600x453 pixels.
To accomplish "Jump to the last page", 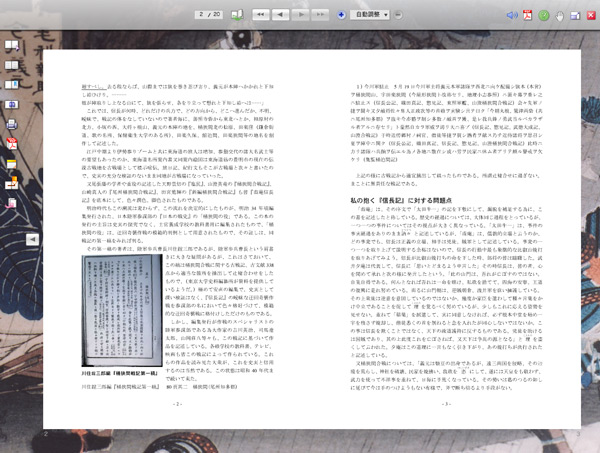I will click(322, 15).
